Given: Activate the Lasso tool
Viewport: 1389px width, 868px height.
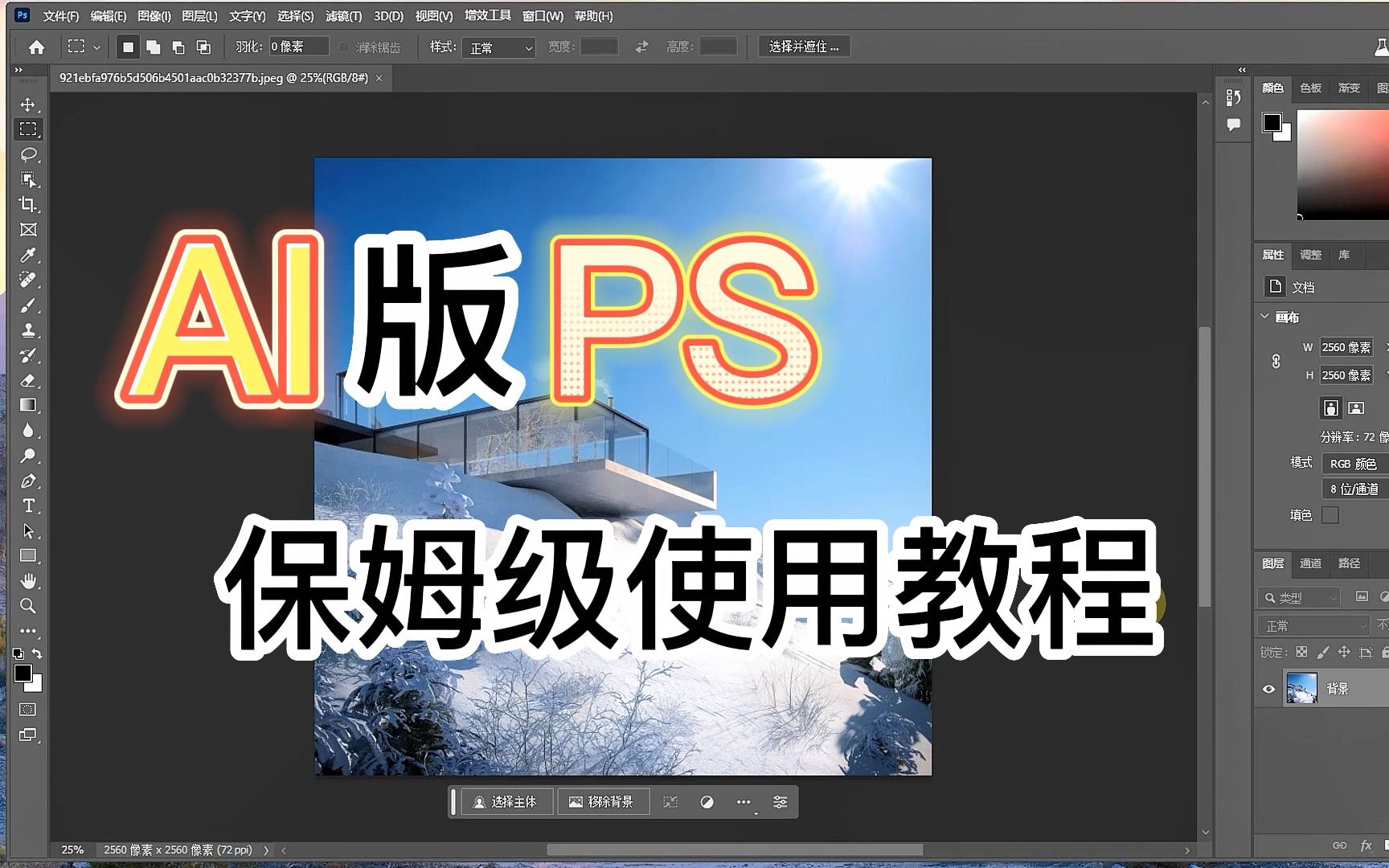Looking at the screenshot, I should click(x=28, y=154).
